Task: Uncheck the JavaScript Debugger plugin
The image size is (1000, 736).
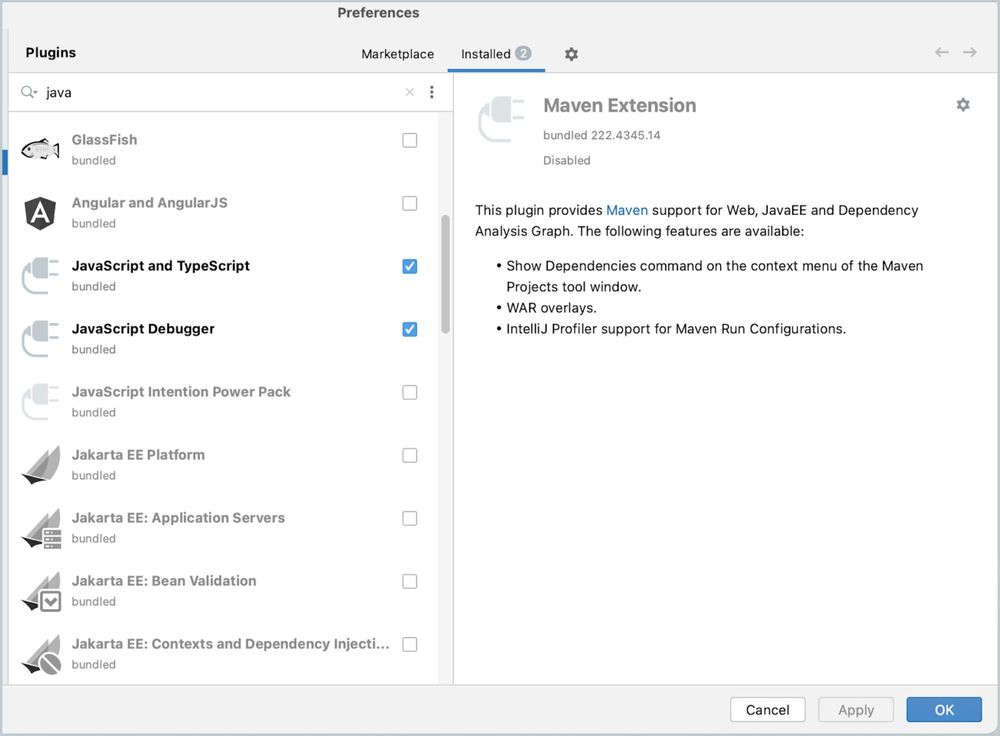Action: coord(409,329)
